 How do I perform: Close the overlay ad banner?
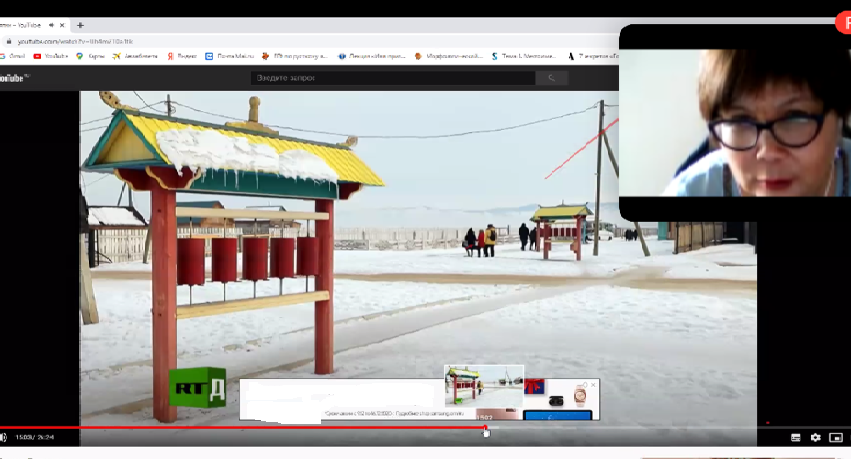click(593, 385)
